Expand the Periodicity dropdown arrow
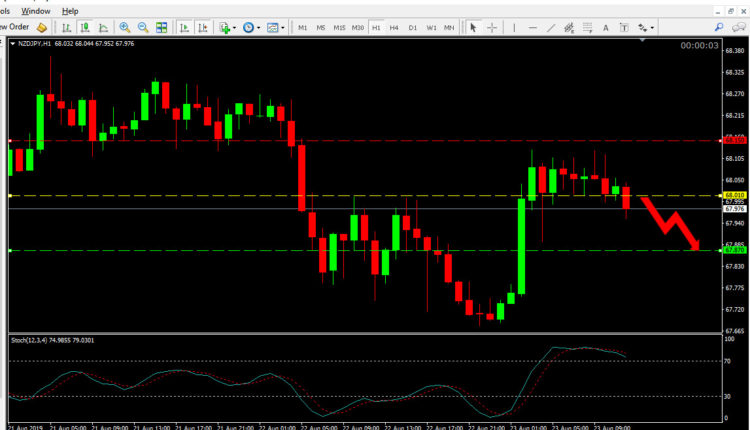Viewport: 750px width, 430px height. pos(258,28)
